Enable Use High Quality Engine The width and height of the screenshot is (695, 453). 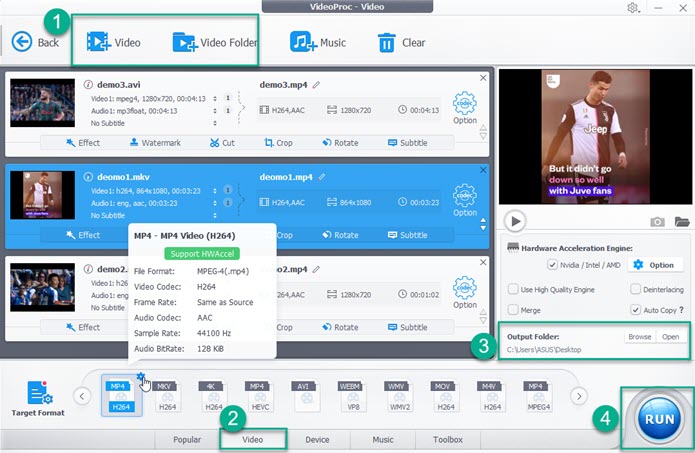[513, 289]
